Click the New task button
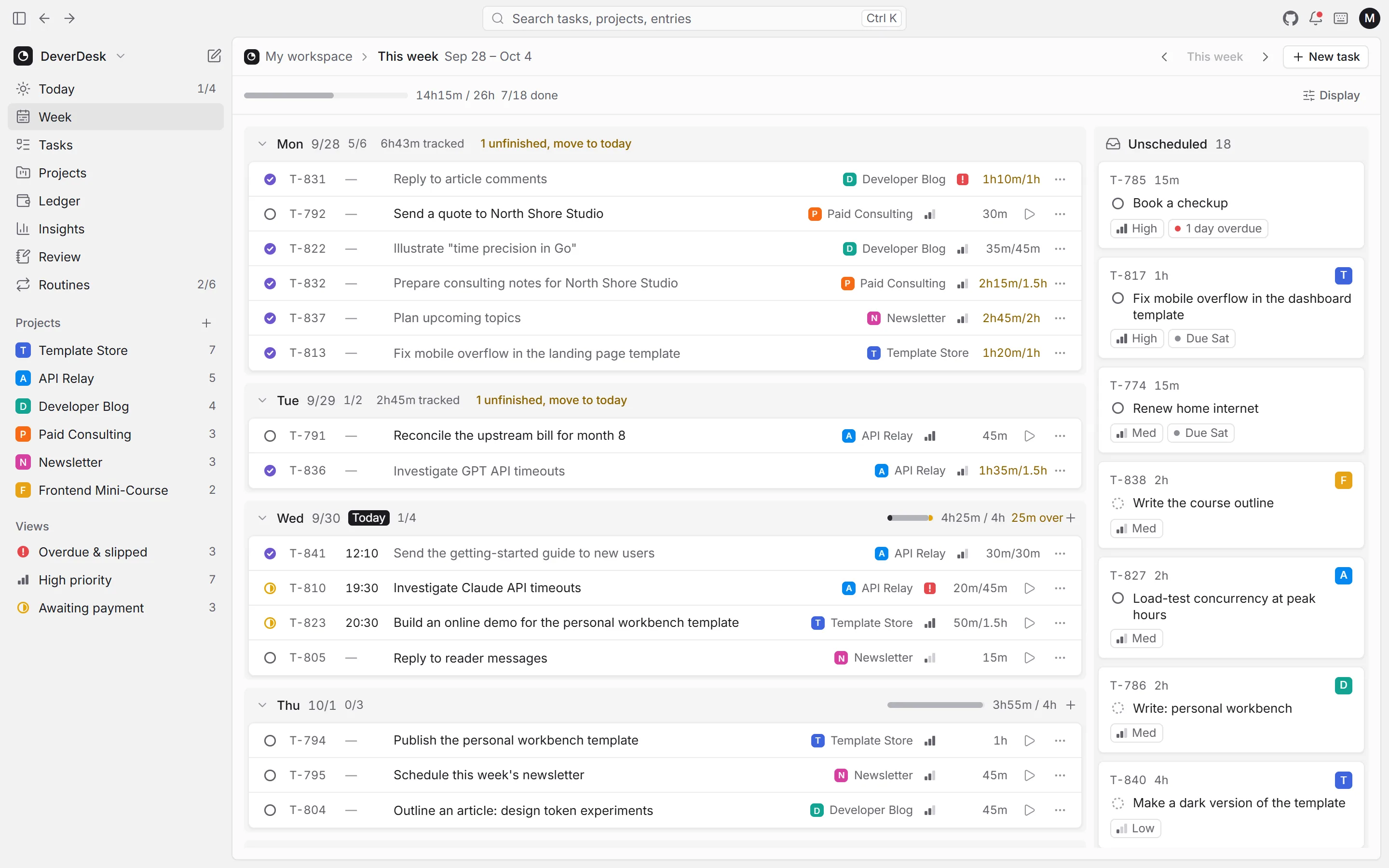The width and height of the screenshot is (1389, 868). (1326, 56)
